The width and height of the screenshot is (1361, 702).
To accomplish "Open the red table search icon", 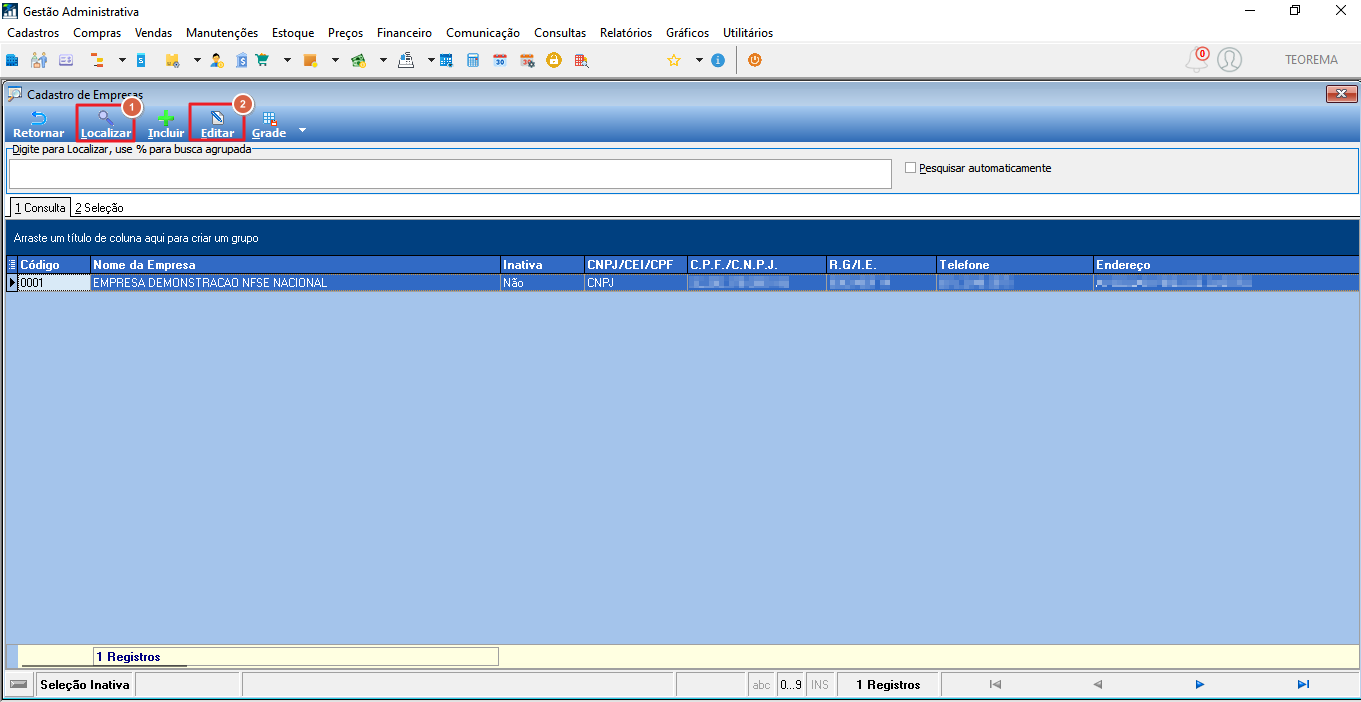I will [x=581, y=60].
